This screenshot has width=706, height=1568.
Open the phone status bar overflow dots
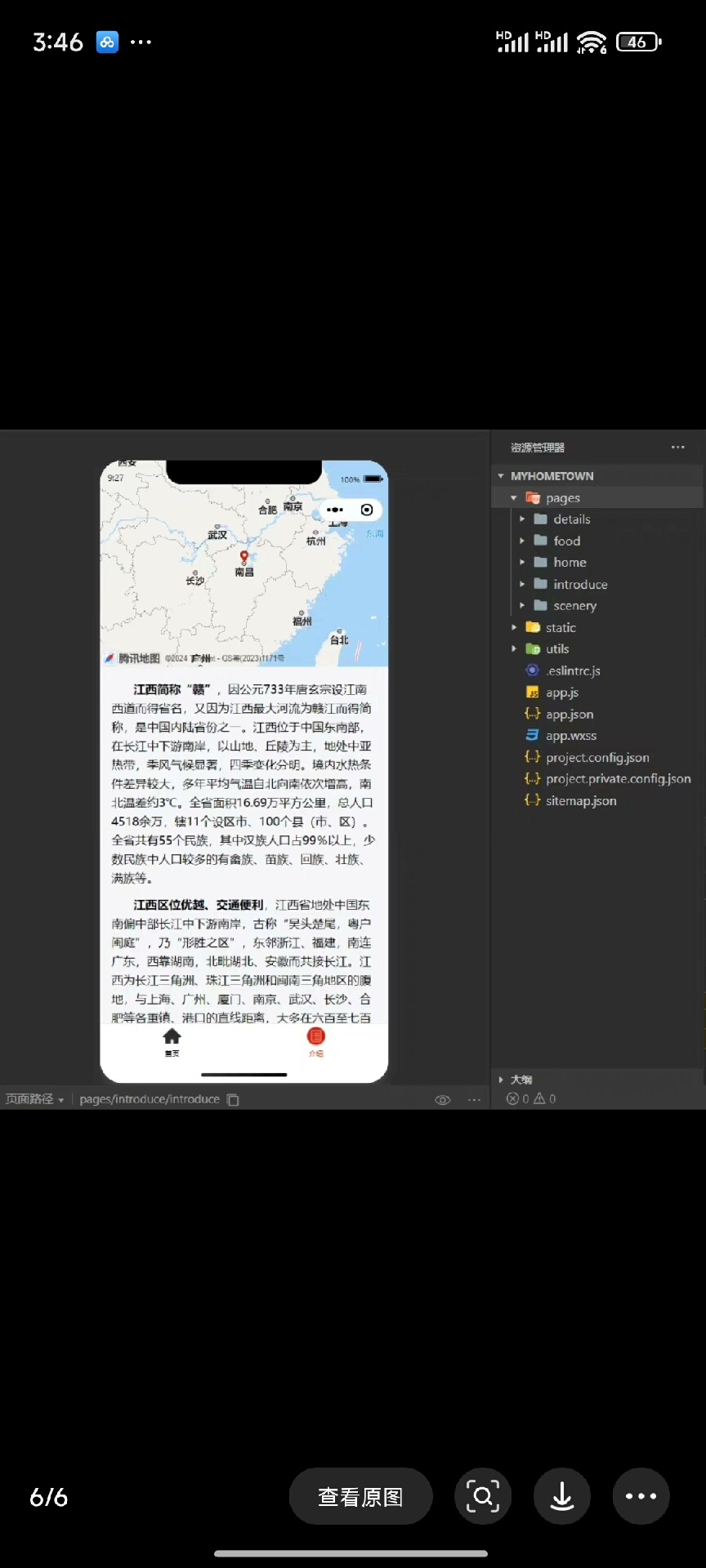141,42
